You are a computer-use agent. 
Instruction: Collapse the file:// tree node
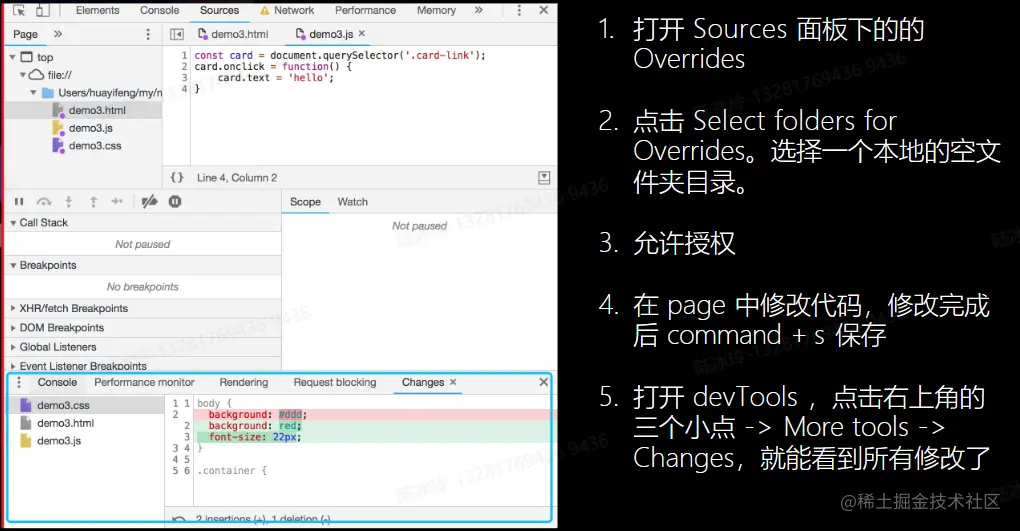(22, 75)
